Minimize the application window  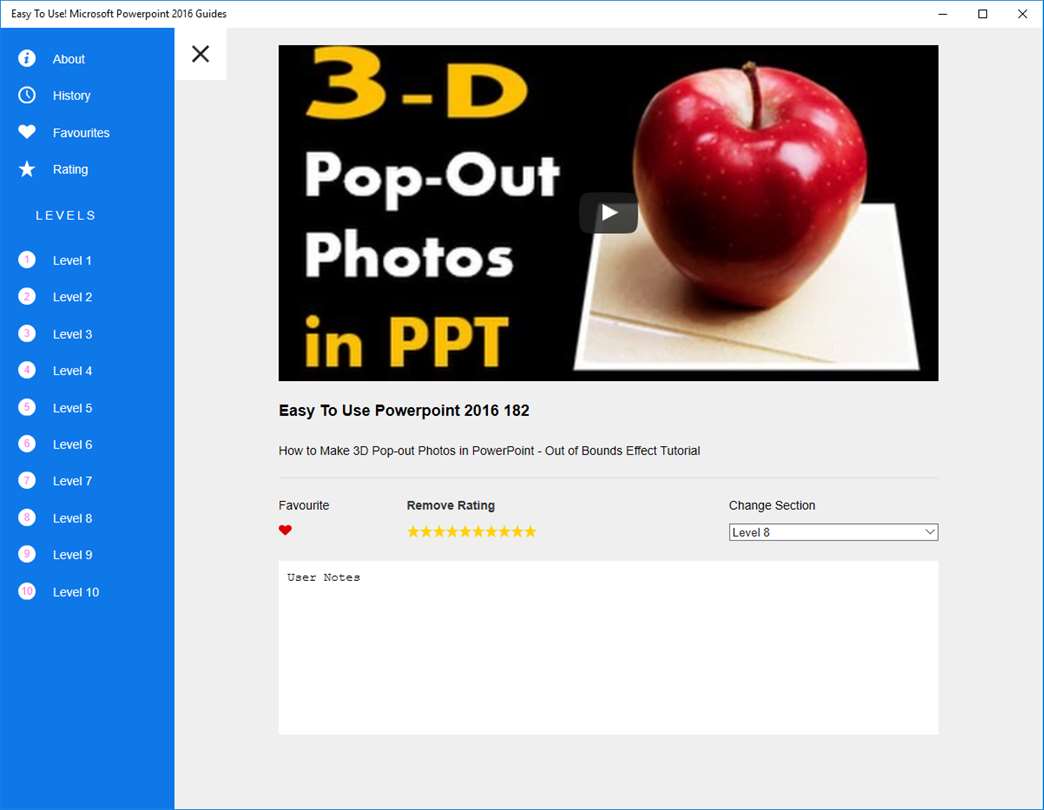[x=942, y=14]
